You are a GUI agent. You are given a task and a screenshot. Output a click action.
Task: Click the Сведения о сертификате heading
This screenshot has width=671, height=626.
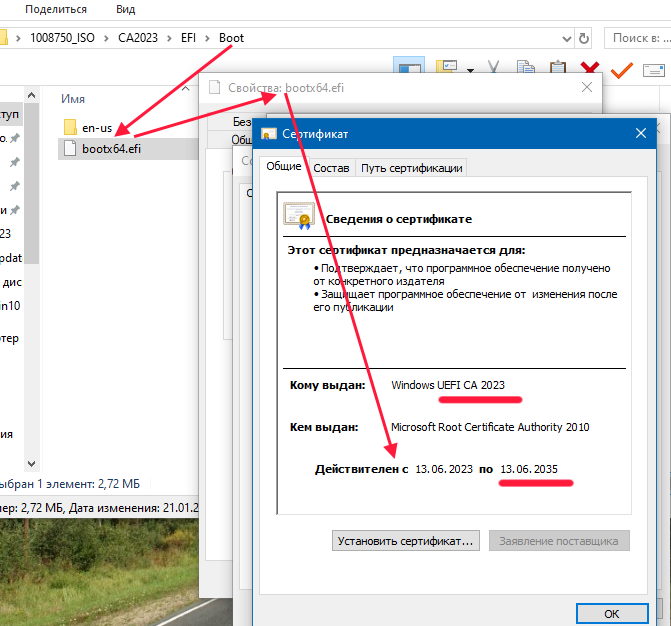[x=399, y=219]
